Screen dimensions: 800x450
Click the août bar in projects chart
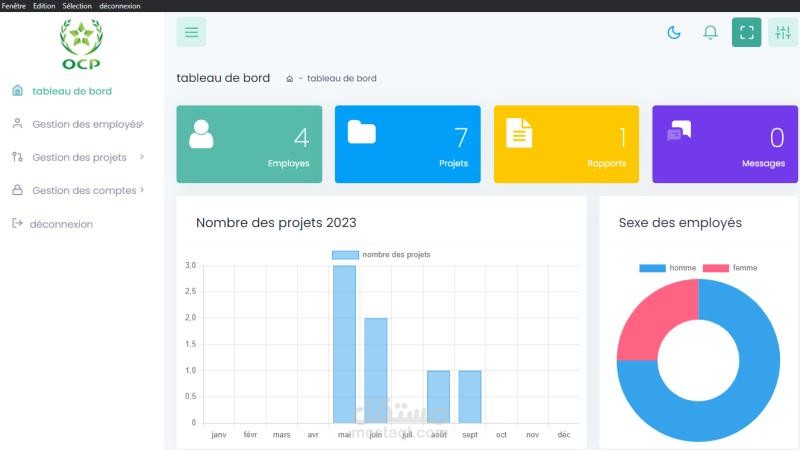pos(438,396)
